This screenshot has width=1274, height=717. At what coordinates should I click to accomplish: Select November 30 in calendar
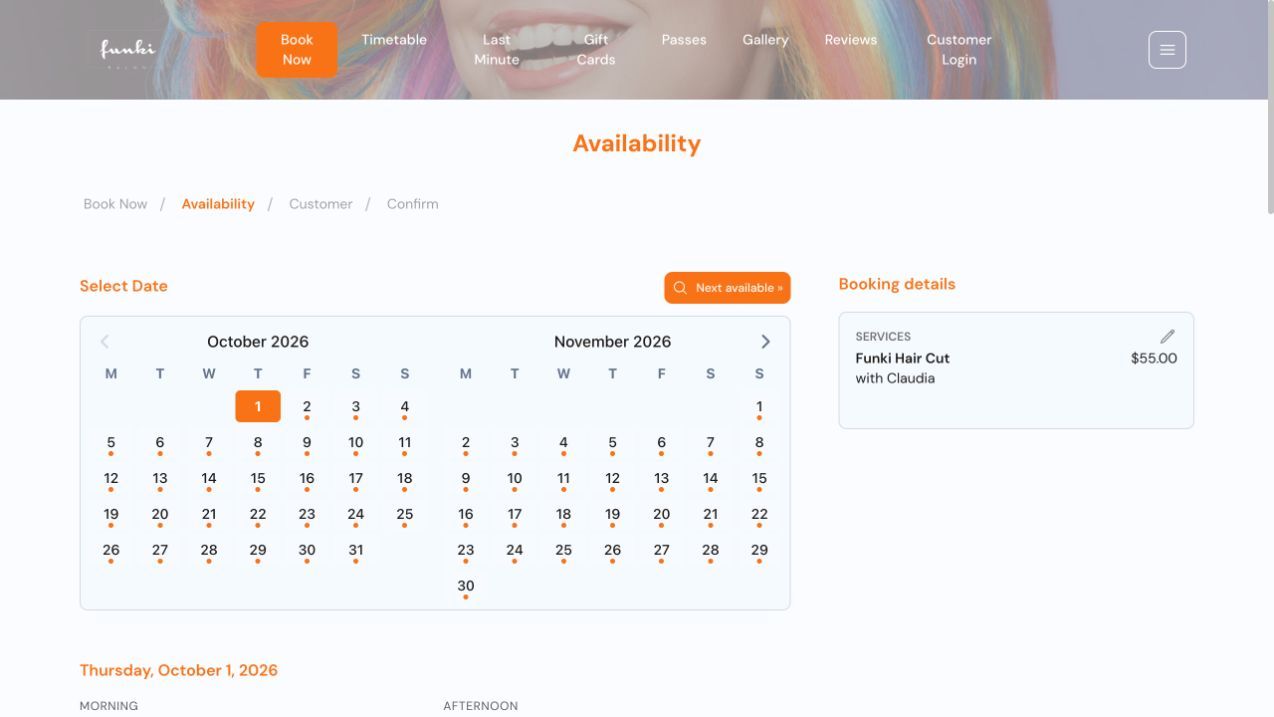pyautogui.click(x=466, y=587)
